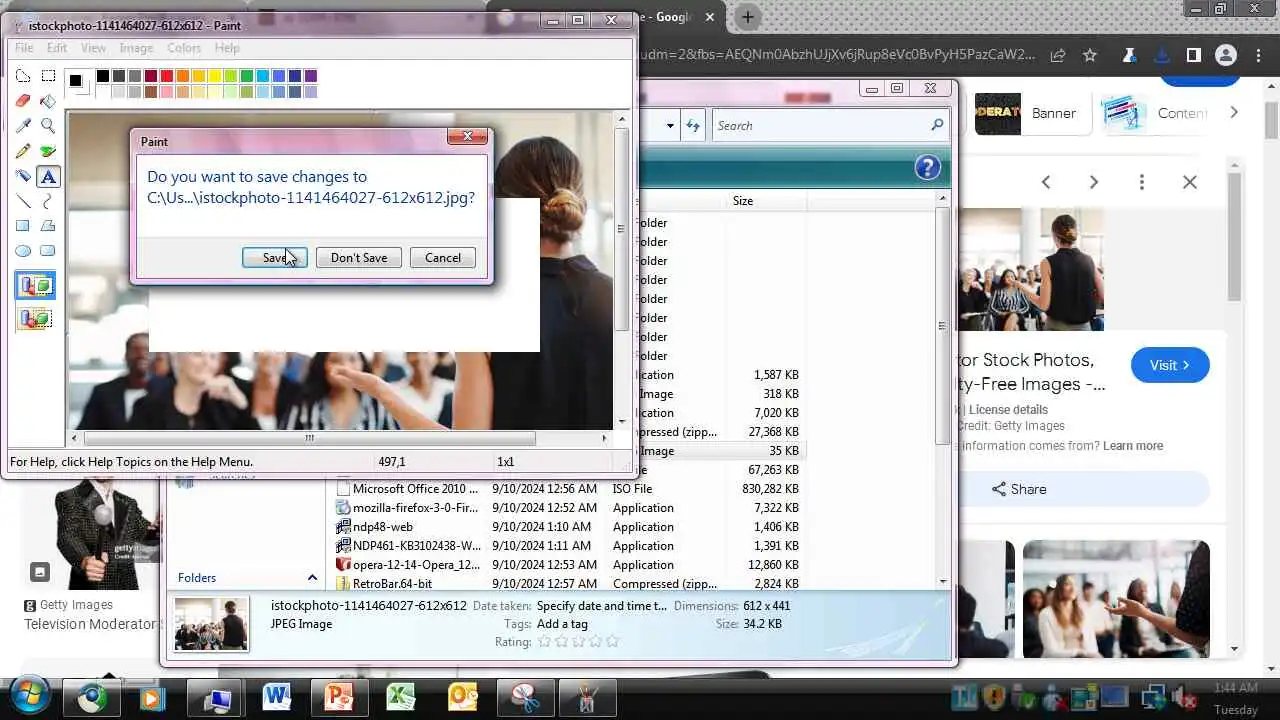Close the Google image preview panel
Image resolution: width=1280 pixels, height=720 pixels.
(x=1190, y=182)
